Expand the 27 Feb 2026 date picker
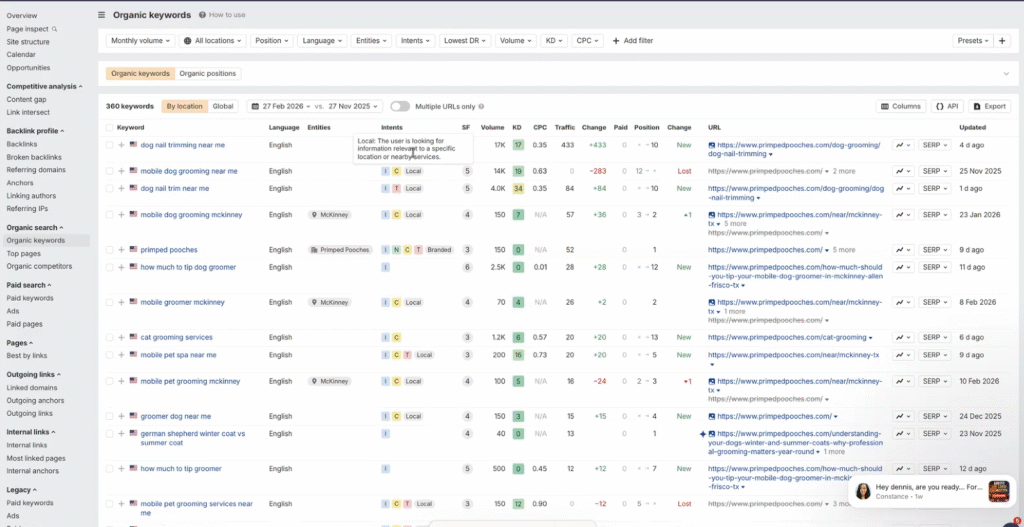The width and height of the screenshot is (1024, 527). tap(279, 106)
